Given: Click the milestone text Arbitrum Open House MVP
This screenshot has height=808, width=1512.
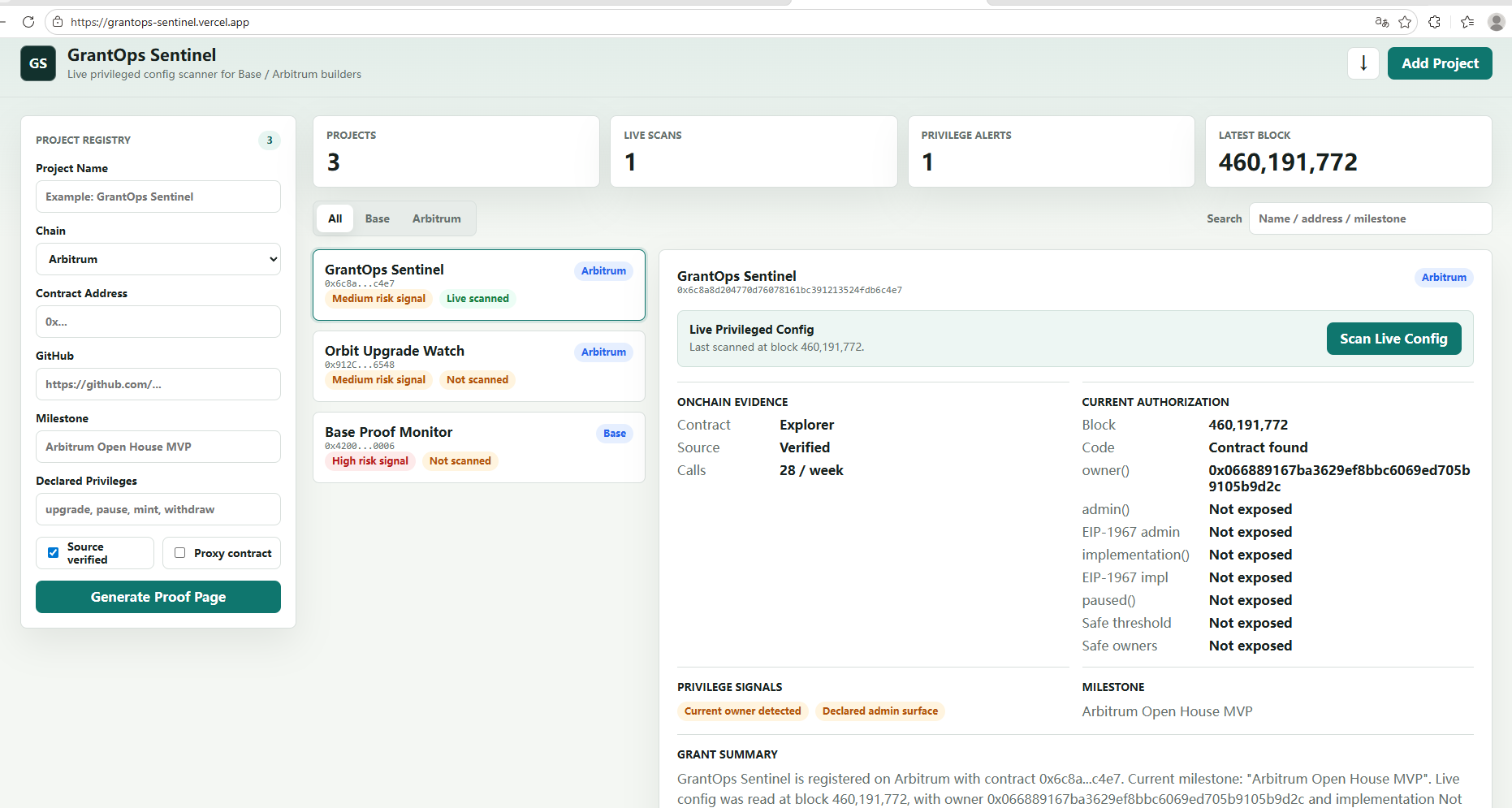Looking at the screenshot, I should click(x=1167, y=711).
